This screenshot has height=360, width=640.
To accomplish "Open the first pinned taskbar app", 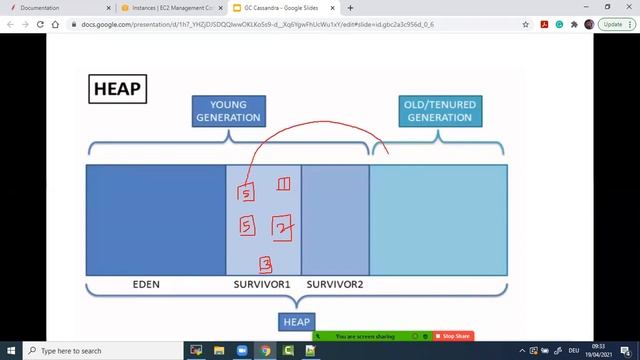I will click(196, 351).
